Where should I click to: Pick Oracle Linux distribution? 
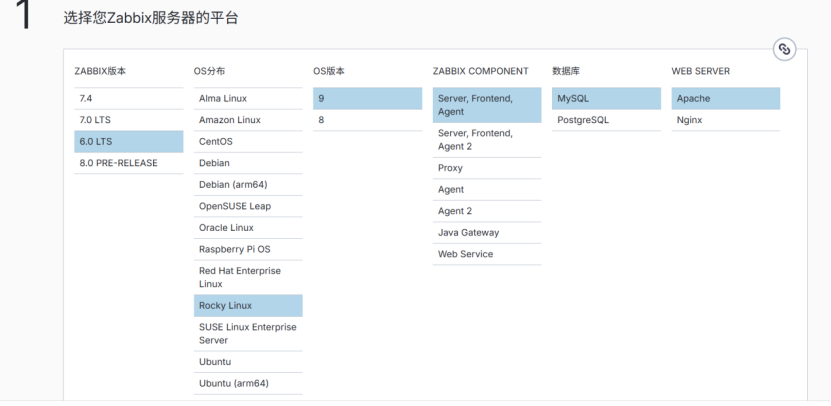click(x=248, y=228)
